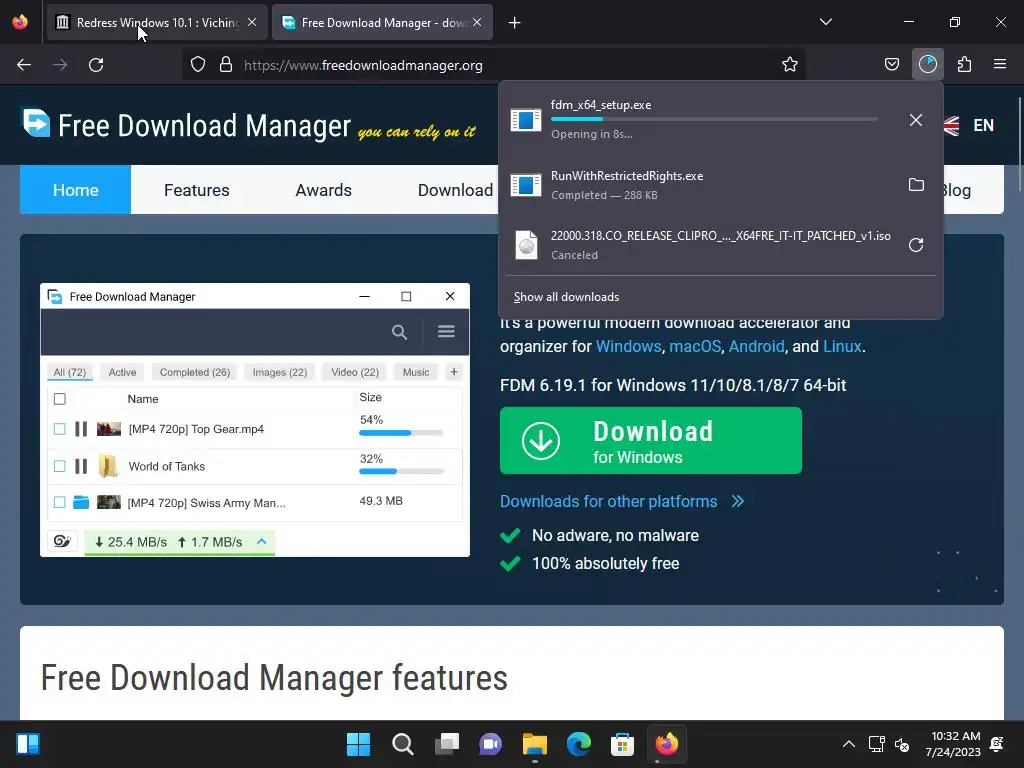
Task: Follow the Linux platform link
Action: pyautogui.click(x=842, y=346)
